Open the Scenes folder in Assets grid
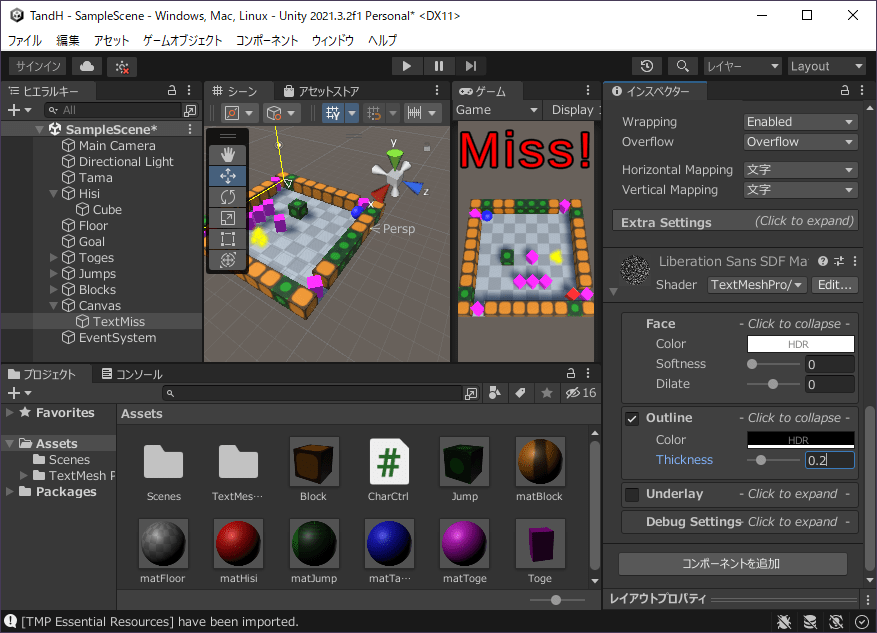The height and width of the screenshot is (633, 877). (x=163, y=470)
